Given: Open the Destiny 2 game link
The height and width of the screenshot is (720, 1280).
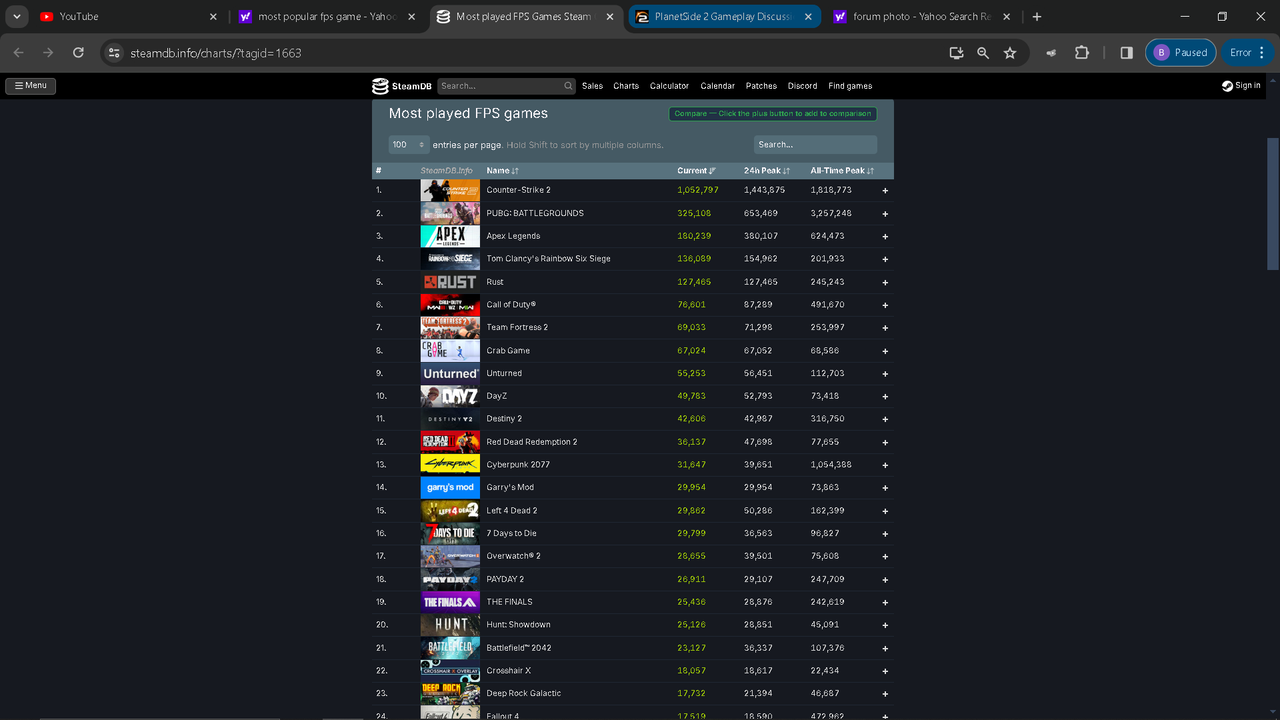Looking at the screenshot, I should click(x=504, y=419).
